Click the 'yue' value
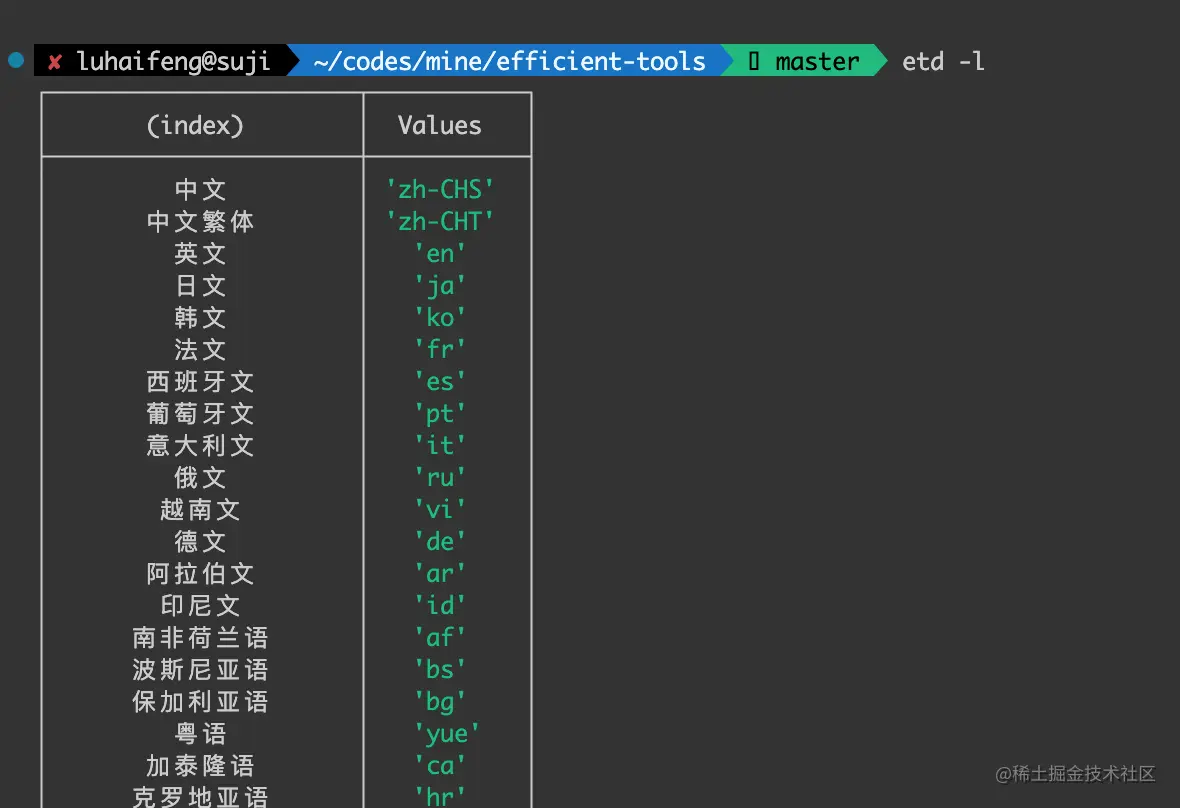The width and height of the screenshot is (1180, 808). (447, 734)
